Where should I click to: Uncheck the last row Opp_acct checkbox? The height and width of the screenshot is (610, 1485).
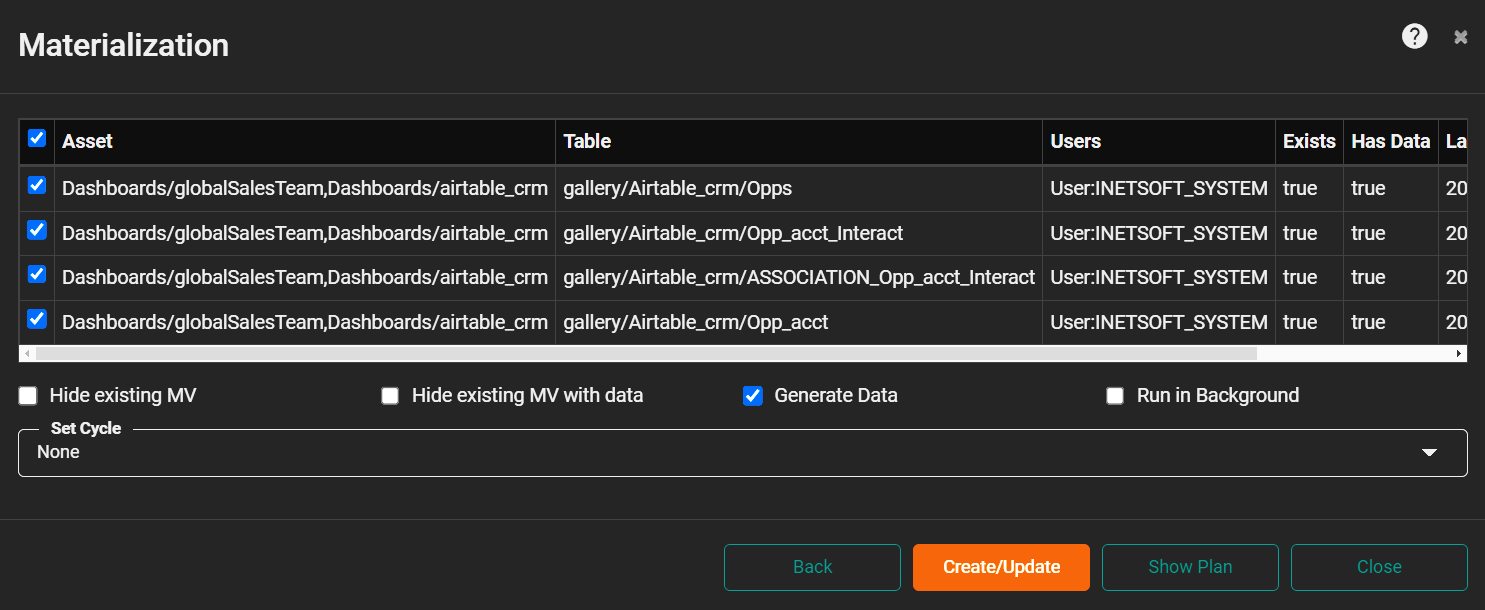tap(37, 320)
